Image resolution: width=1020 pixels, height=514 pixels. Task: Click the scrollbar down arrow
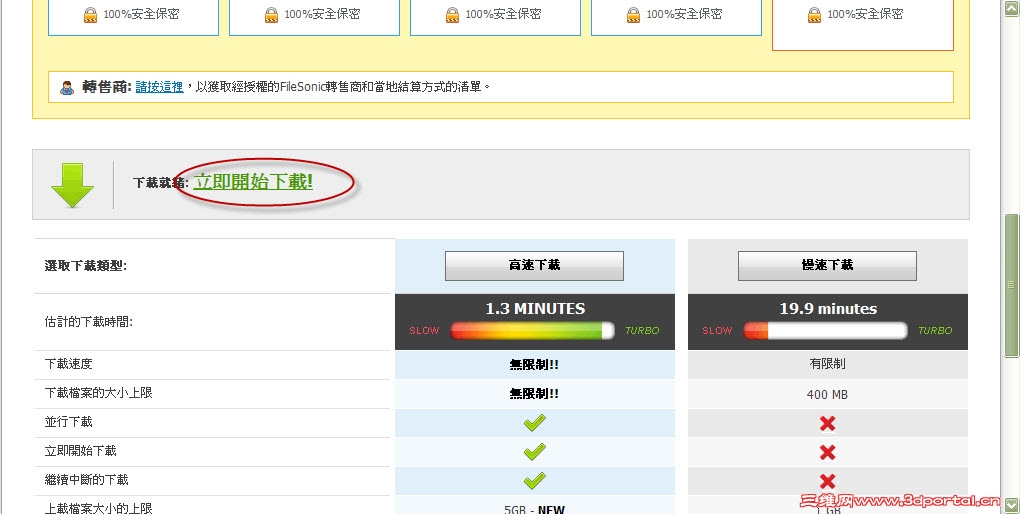tap(1012, 504)
